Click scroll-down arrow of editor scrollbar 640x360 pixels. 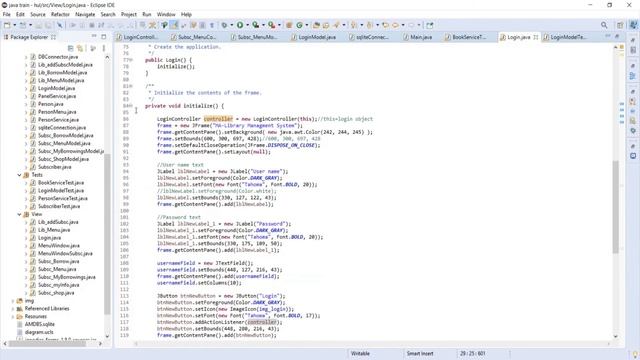point(616,336)
